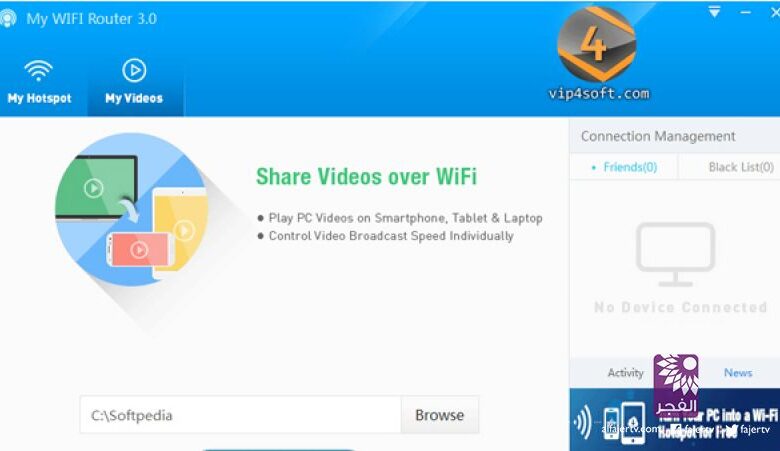The width and height of the screenshot is (780, 451).
Task: Open the Activity tab
Action: [625, 372]
